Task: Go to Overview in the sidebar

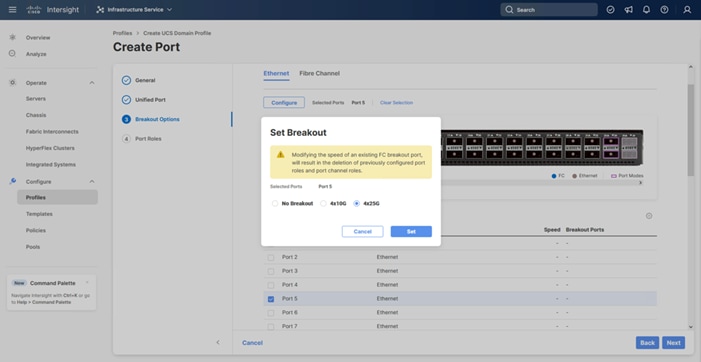Action: (38, 38)
